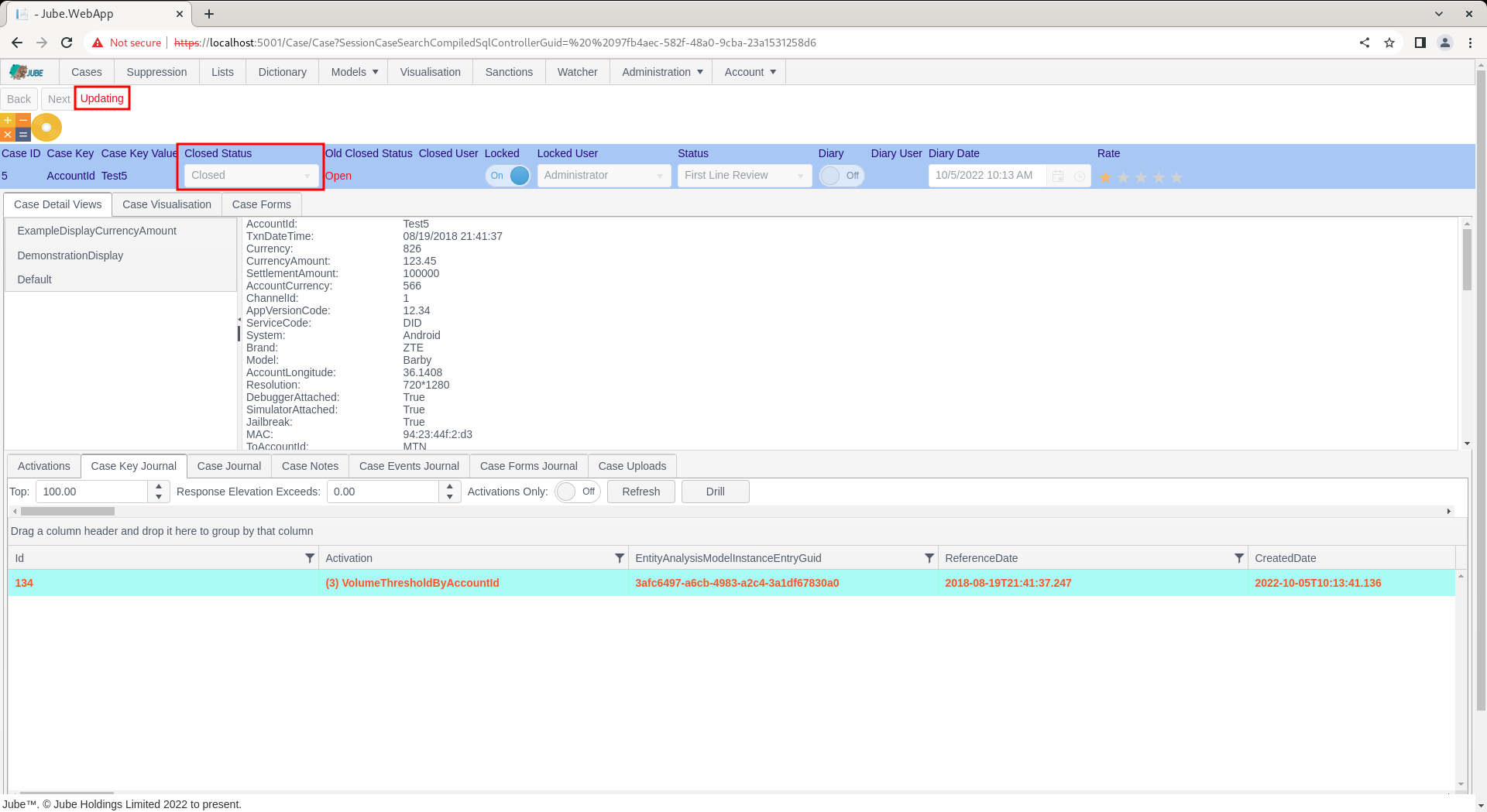Switch to the Case Notes tab
The width and height of the screenshot is (1487, 812).
pyautogui.click(x=310, y=466)
